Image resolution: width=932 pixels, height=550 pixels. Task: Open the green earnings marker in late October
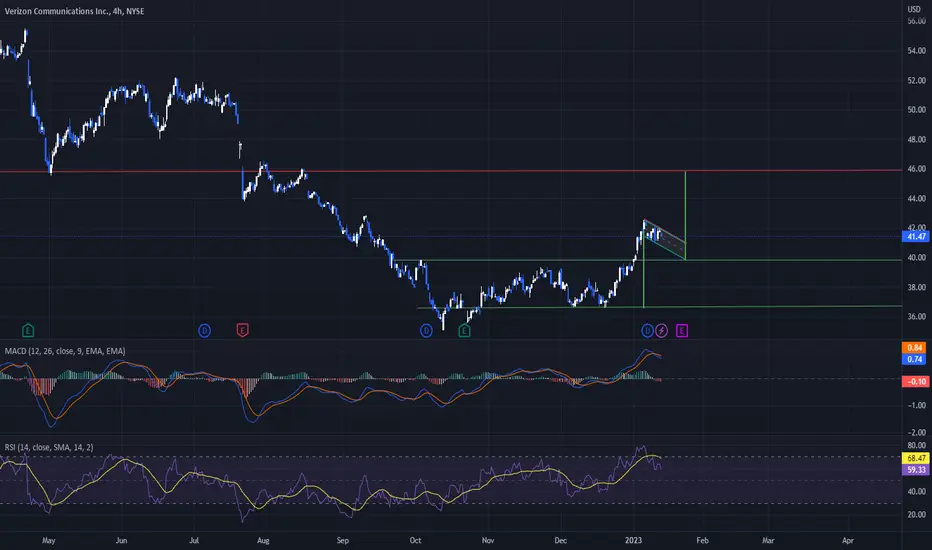(x=464, y=330)
